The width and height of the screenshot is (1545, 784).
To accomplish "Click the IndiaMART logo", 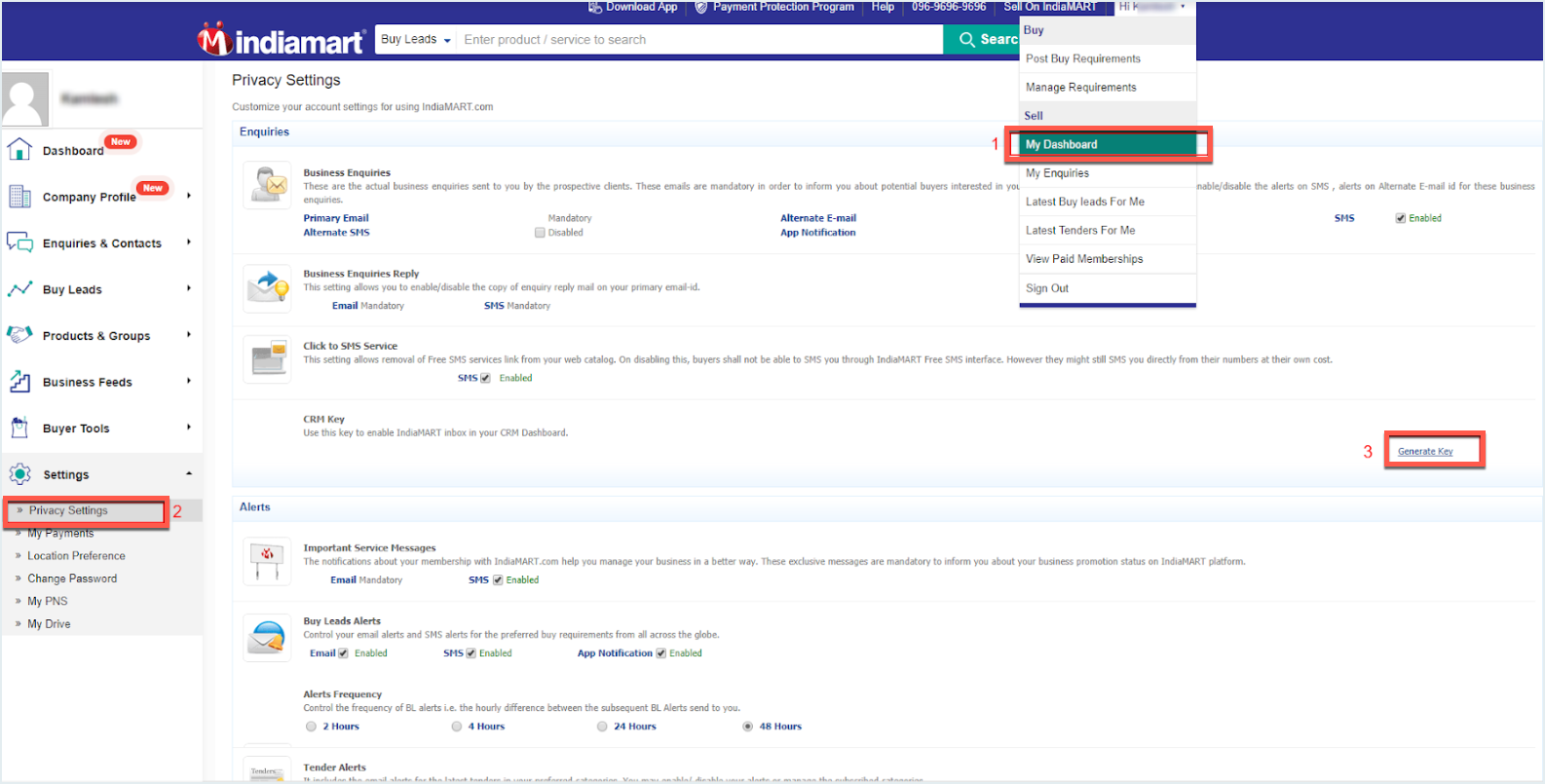I will pyautogui.click(x=281, y=40).
